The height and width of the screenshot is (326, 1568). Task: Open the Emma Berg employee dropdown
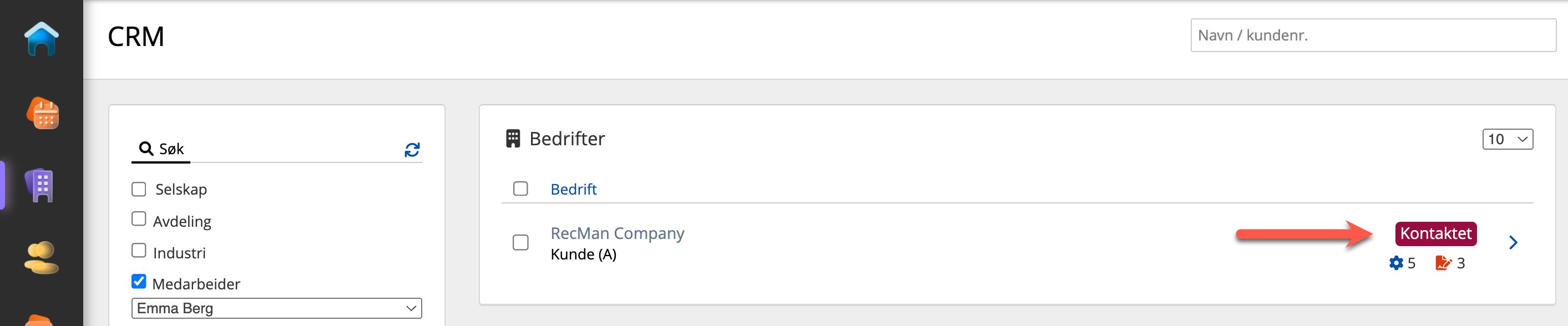(x=276, y=308)
